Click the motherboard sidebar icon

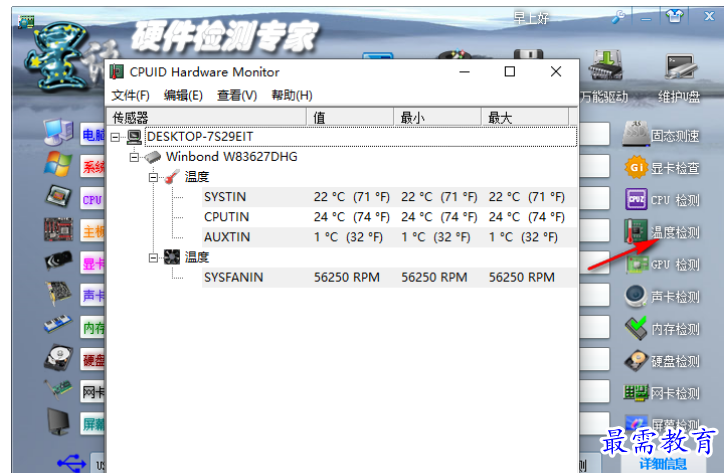point(58,229)
